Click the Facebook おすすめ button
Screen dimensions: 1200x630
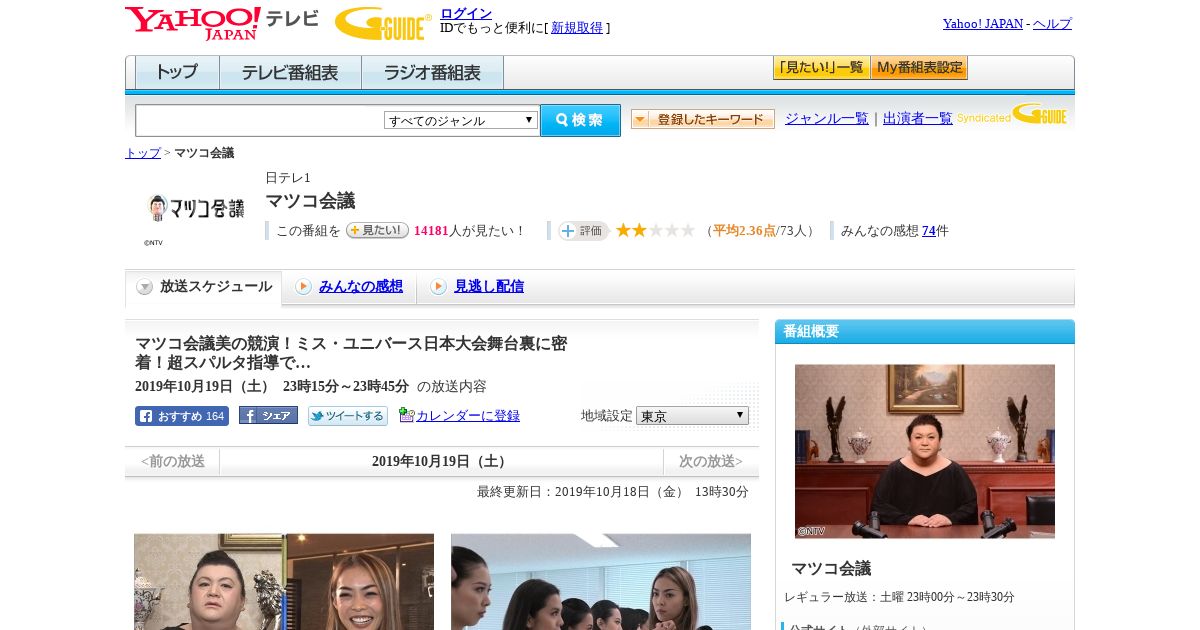(x=182, y=416)
